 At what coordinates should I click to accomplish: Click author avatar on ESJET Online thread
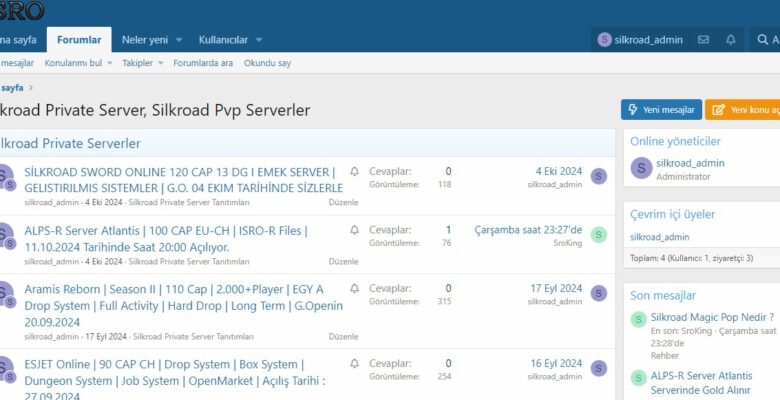tap(5, 369)
